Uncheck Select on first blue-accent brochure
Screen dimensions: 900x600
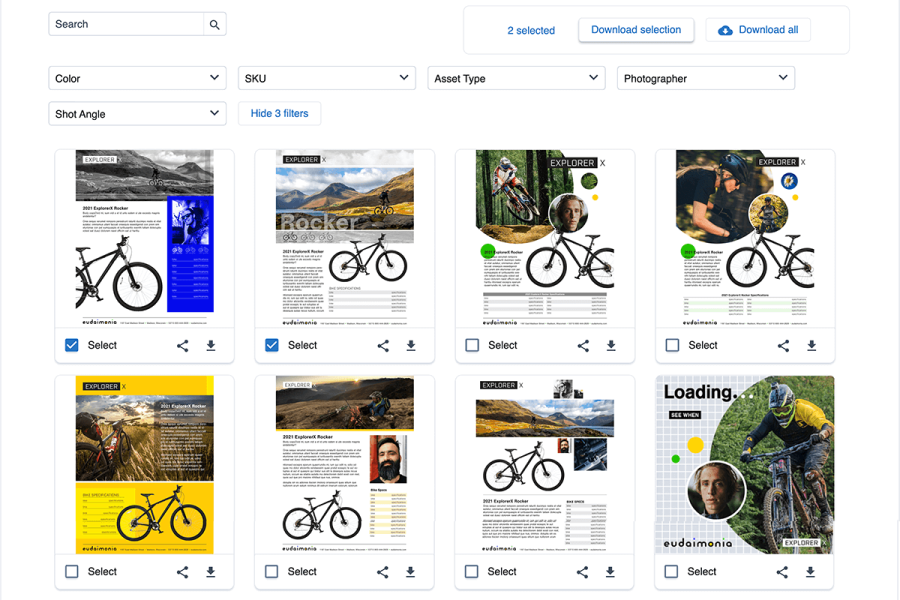tap(72, 345)
